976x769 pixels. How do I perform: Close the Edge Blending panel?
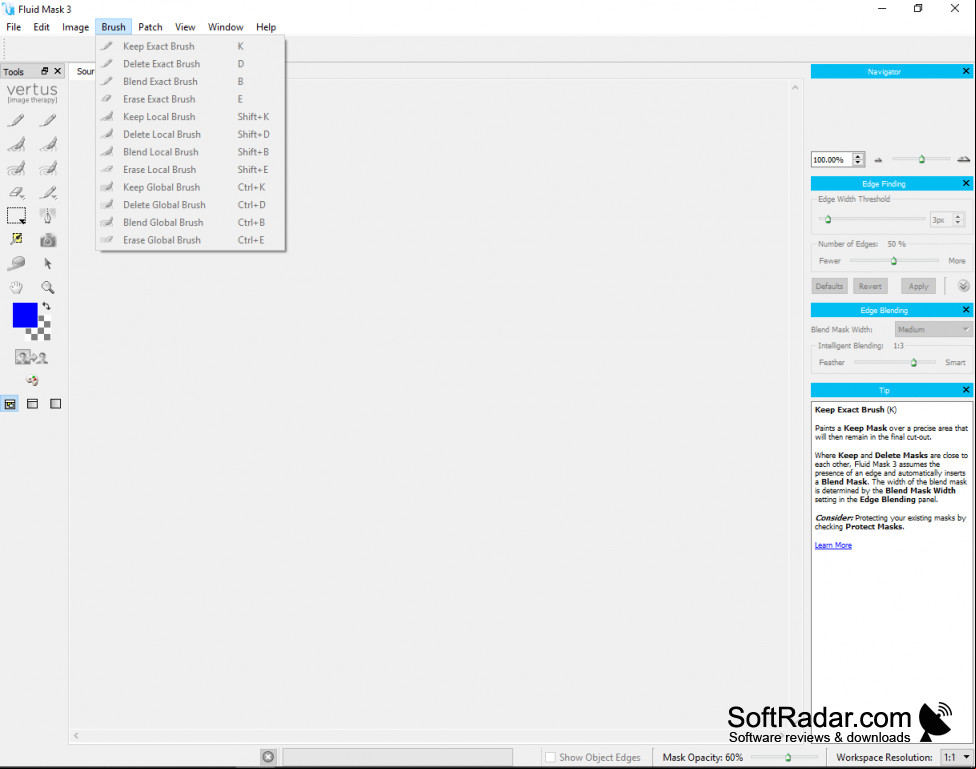coord(966,310)
